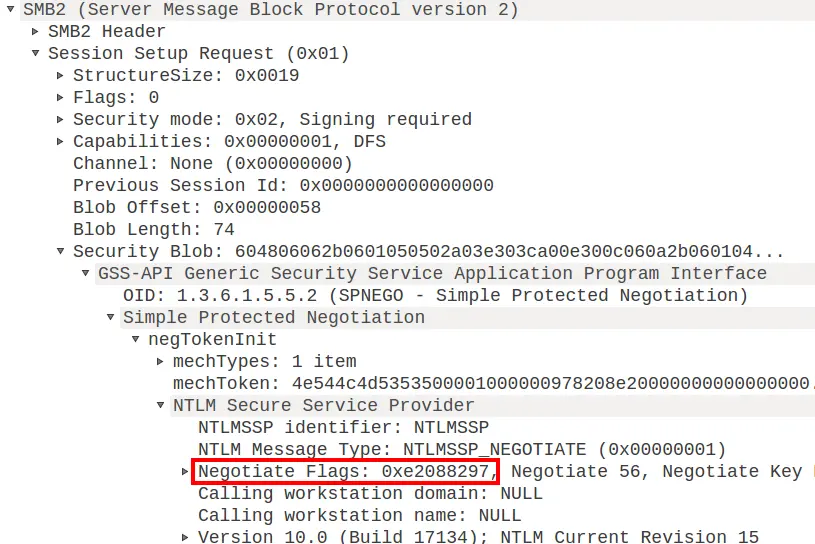The height and width of the screenshot is (544, 815).
Task: Expand the StructureSize field
Action: (x=61, y=76)
